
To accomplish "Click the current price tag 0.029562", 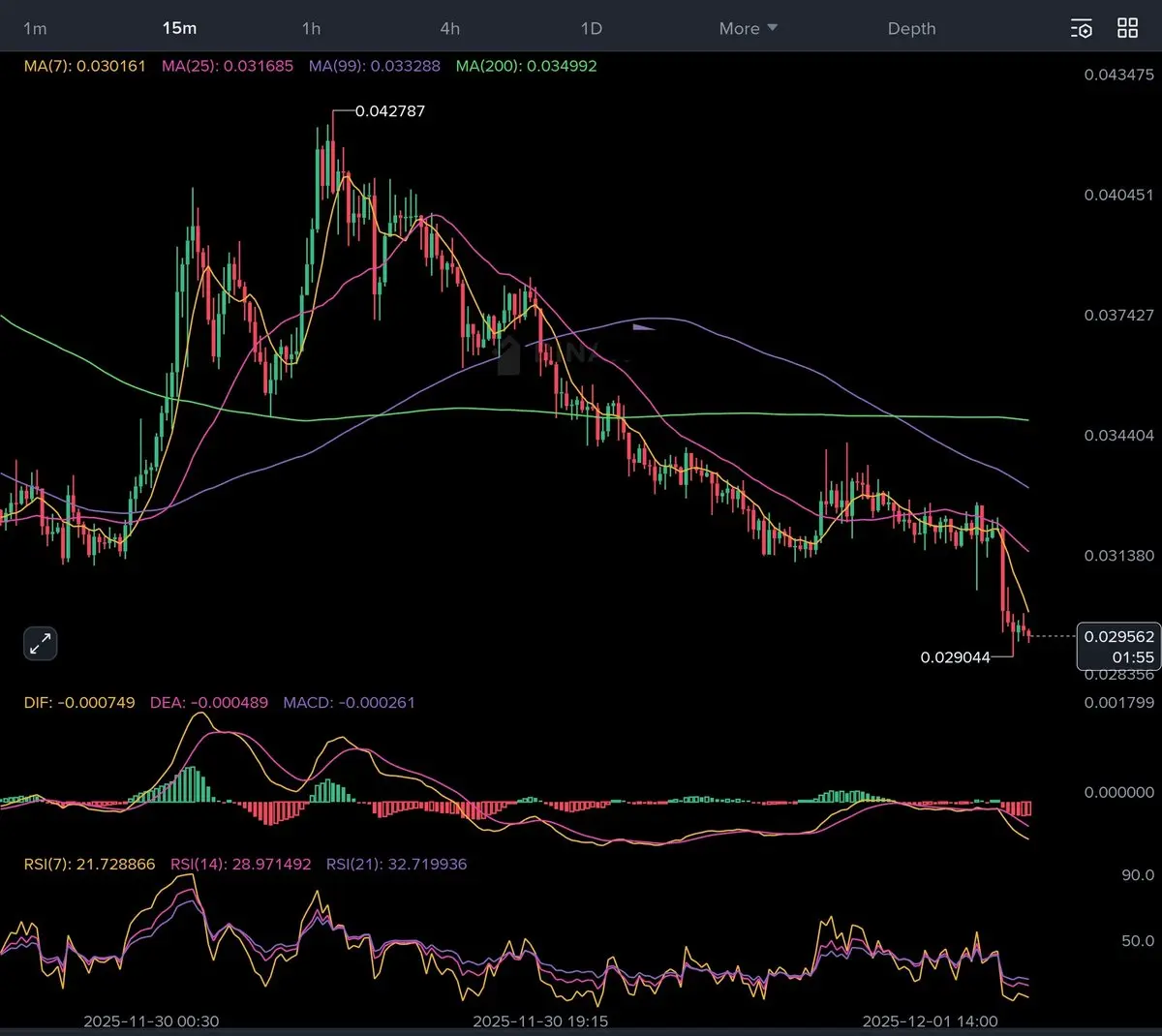I will [x=1119, y=646].
